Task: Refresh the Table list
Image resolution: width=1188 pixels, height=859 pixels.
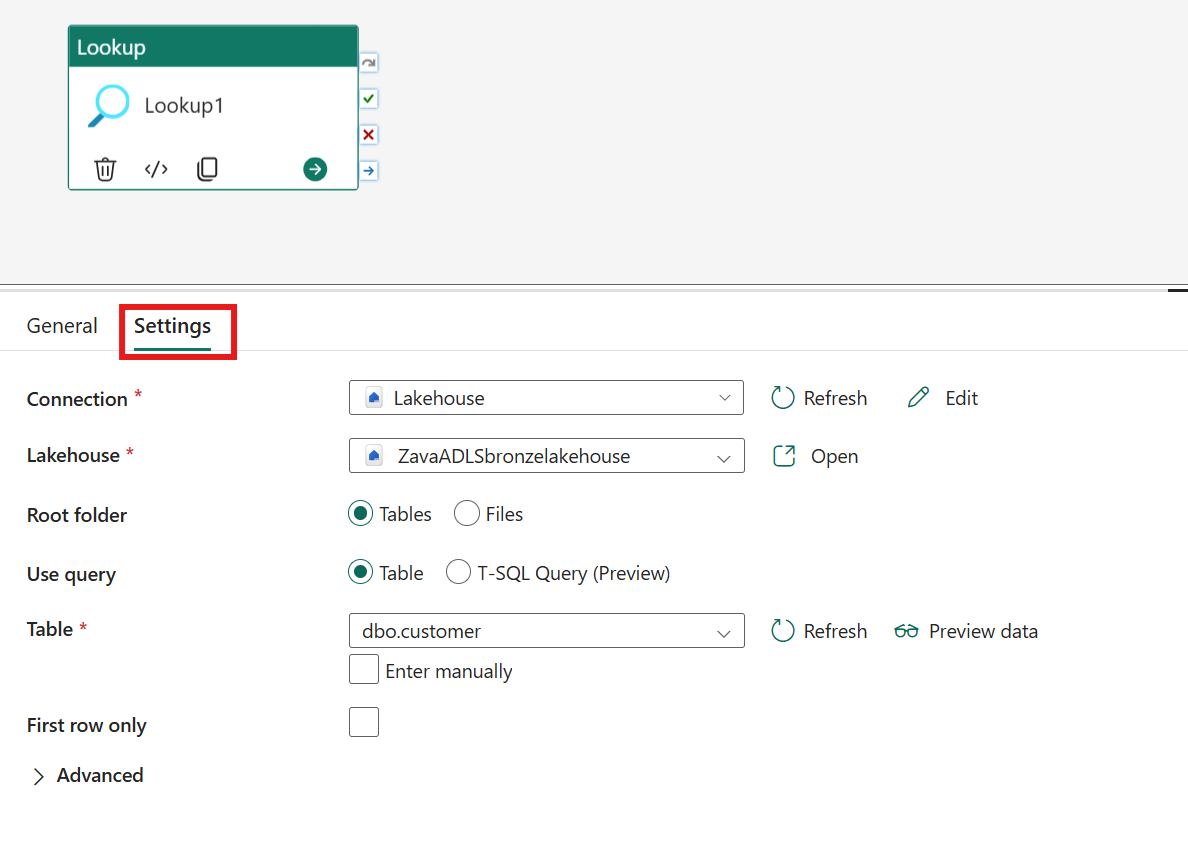Action: [818, 630]
